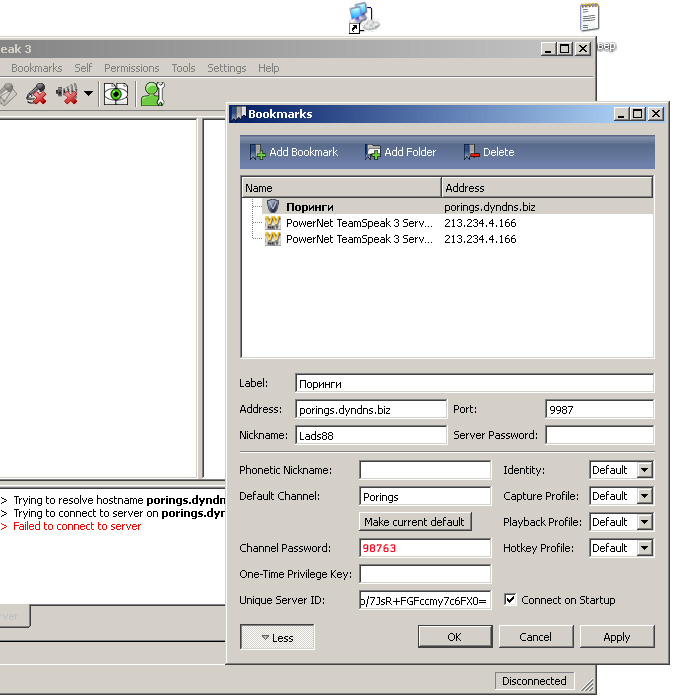Click the mute microphone toolbar icon
Image resolution: width=700 pixels, height=700 pixels.
coord(36,94)
